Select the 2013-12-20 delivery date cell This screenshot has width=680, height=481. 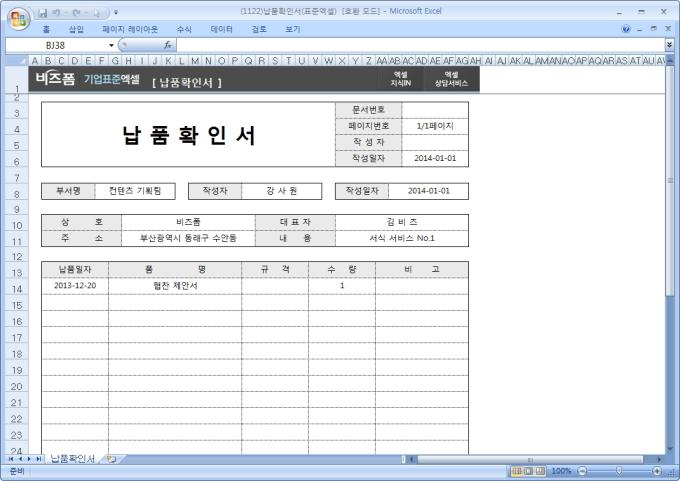pos(75,286)
